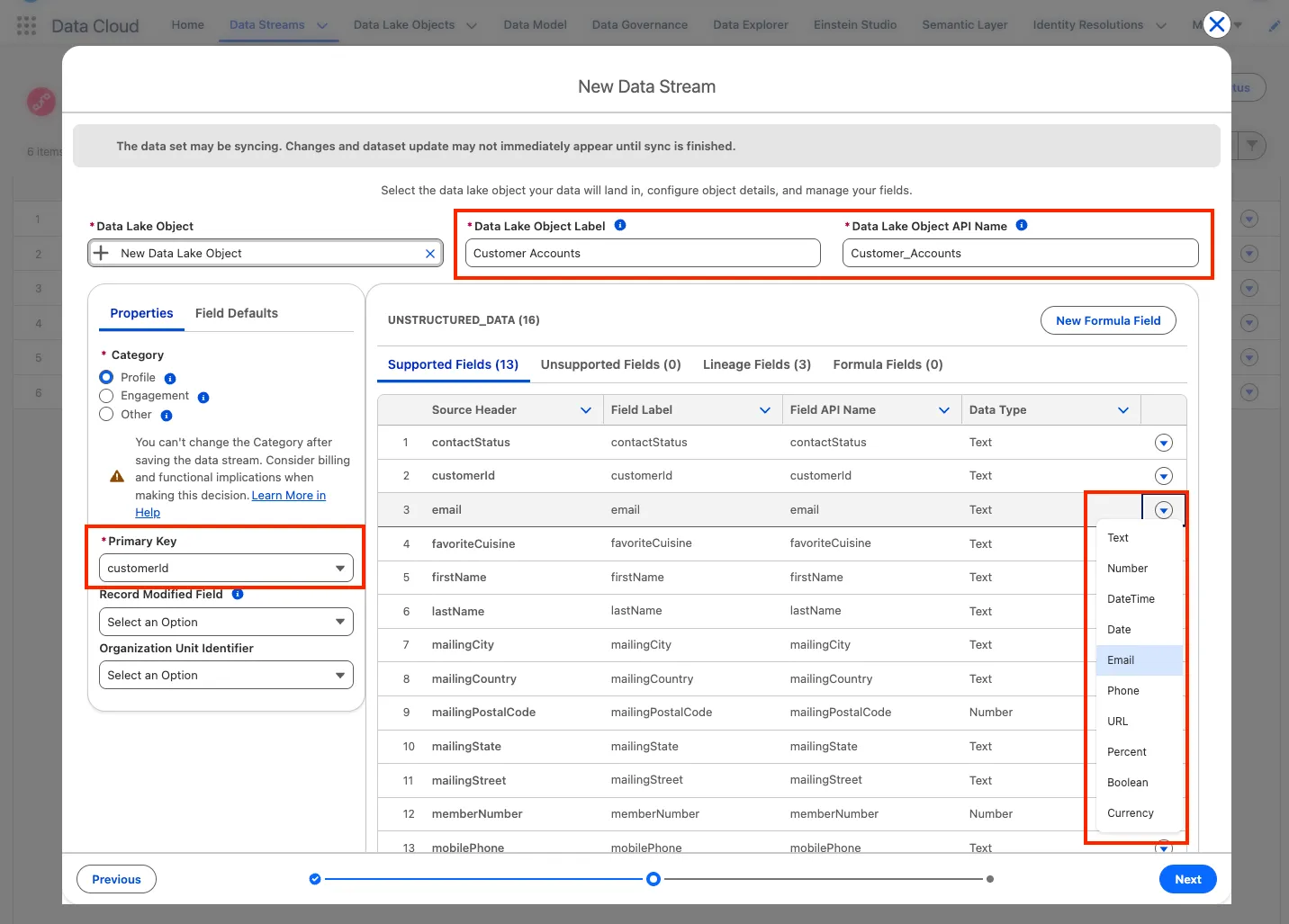The height and width of the screenshot is (924, 1289).
Task: Click the info icon next to Record Modified Field
Action: point(238,594)
